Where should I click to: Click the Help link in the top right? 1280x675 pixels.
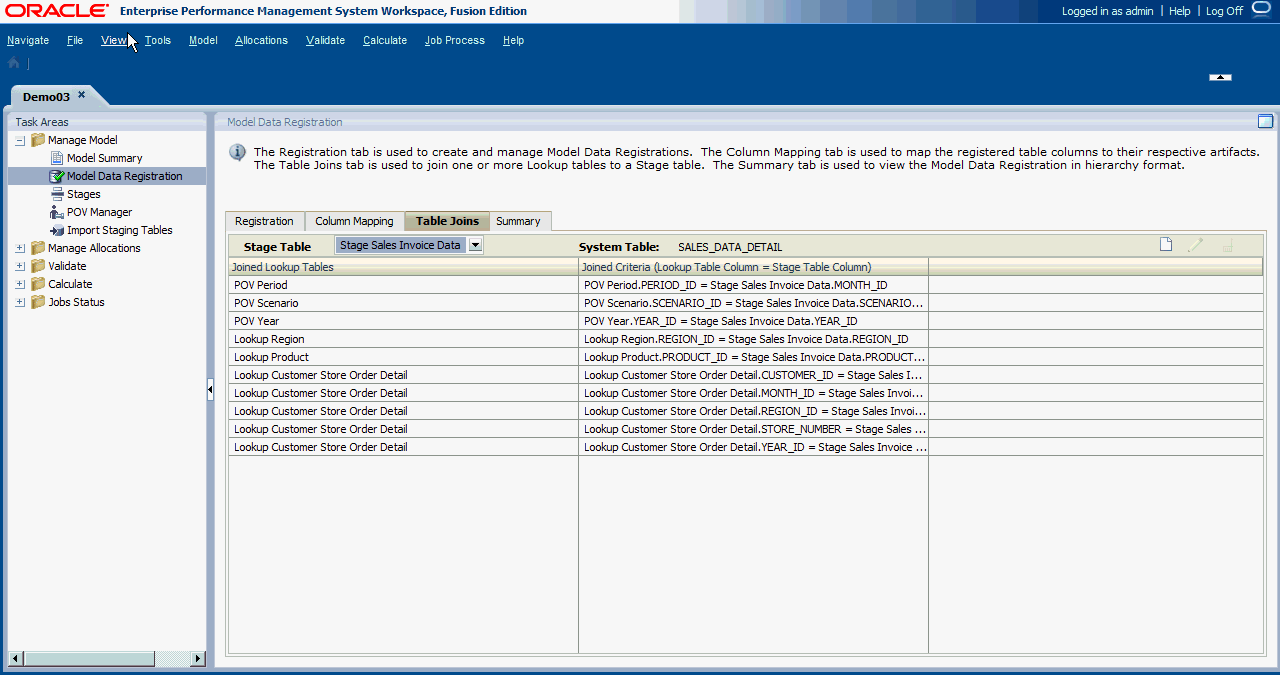click(1180, 11)
